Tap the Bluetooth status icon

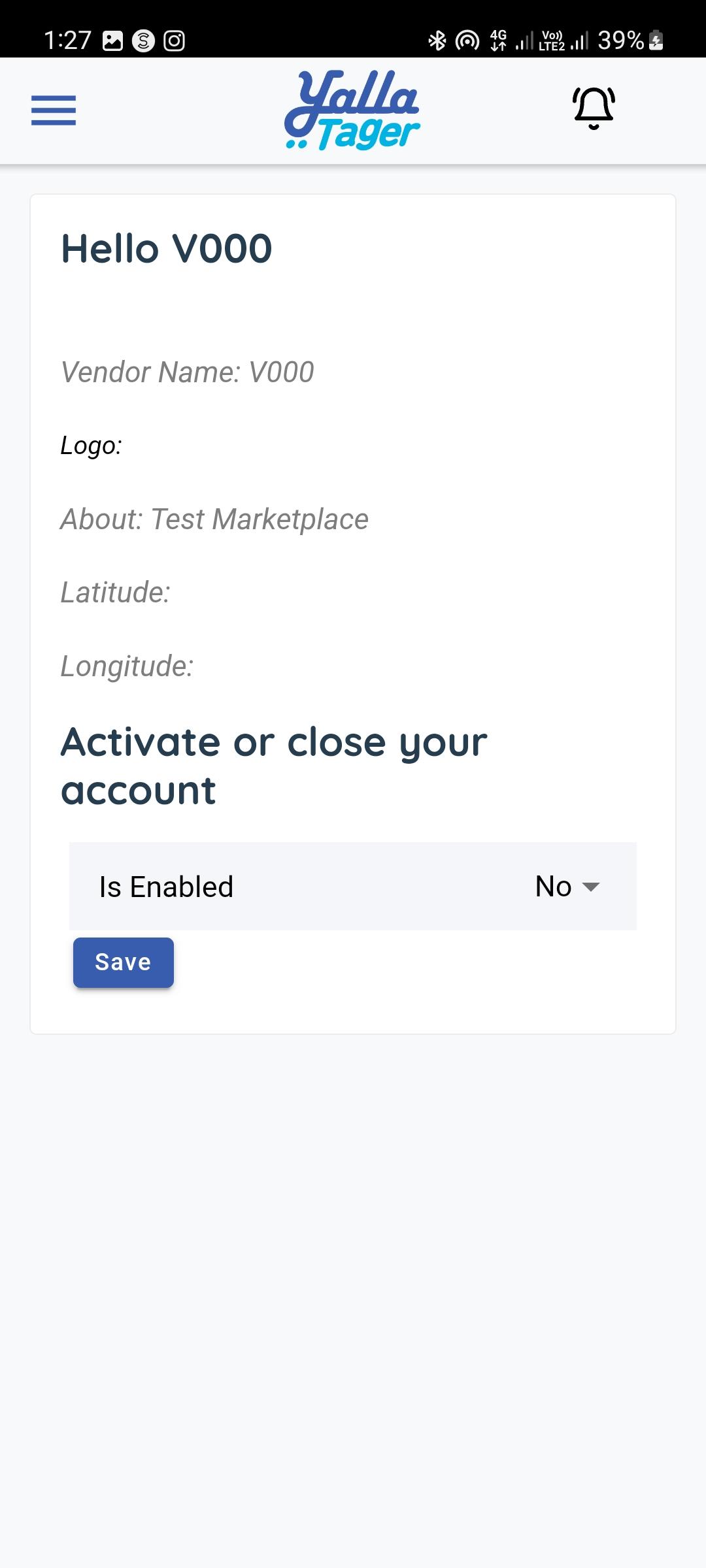point(437,41)
